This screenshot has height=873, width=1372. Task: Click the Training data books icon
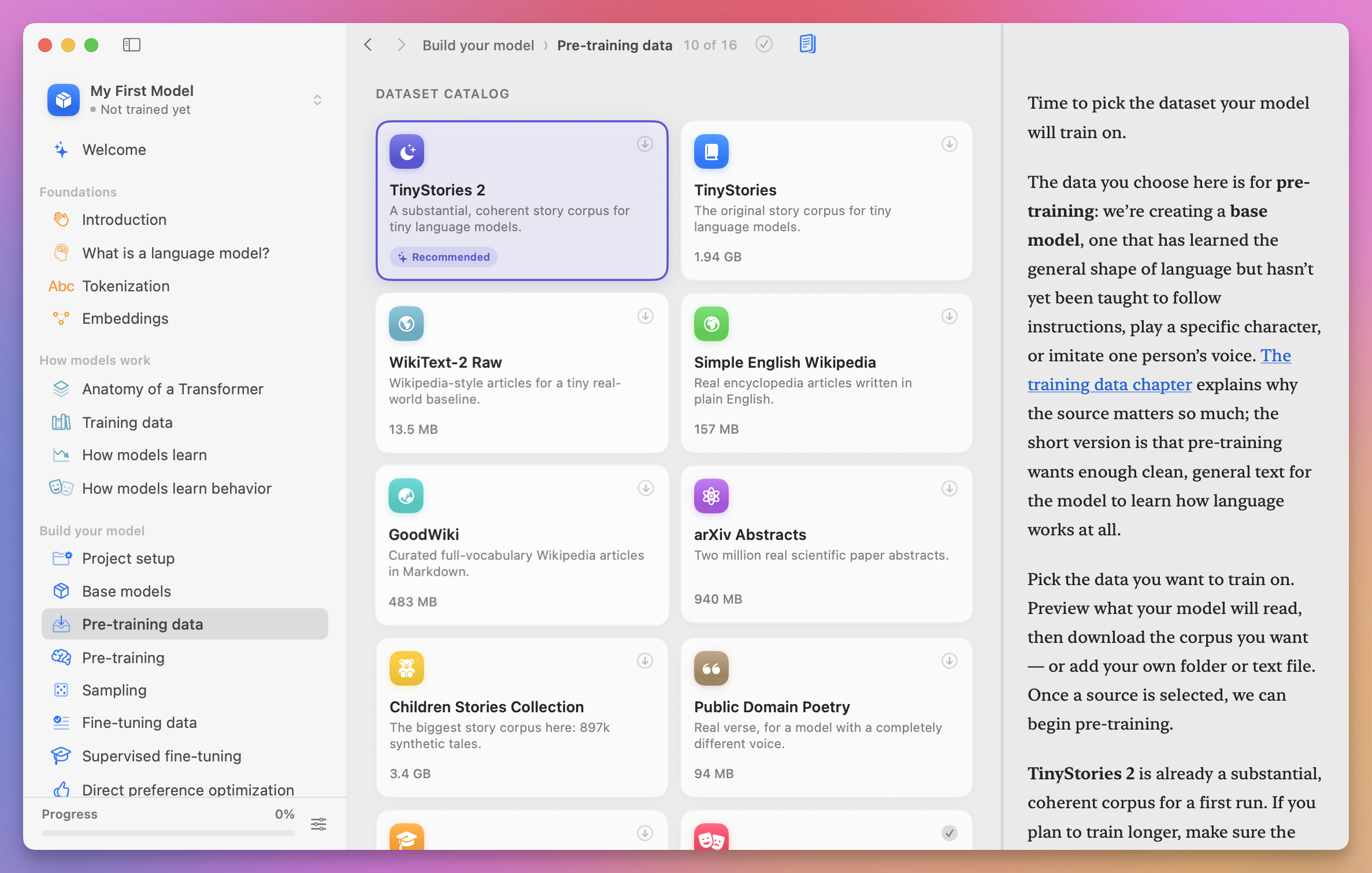click(x=61, y=423)
